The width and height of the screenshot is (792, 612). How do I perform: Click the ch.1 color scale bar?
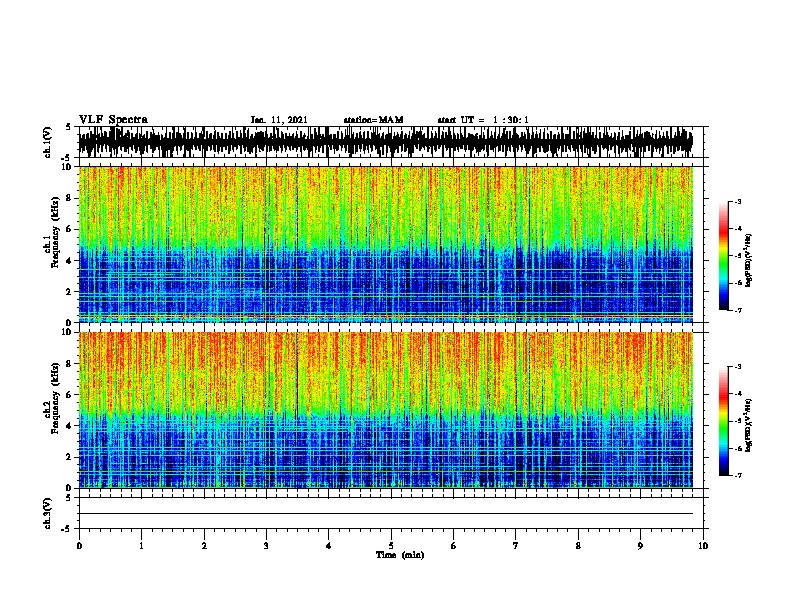tap(724, 256)
